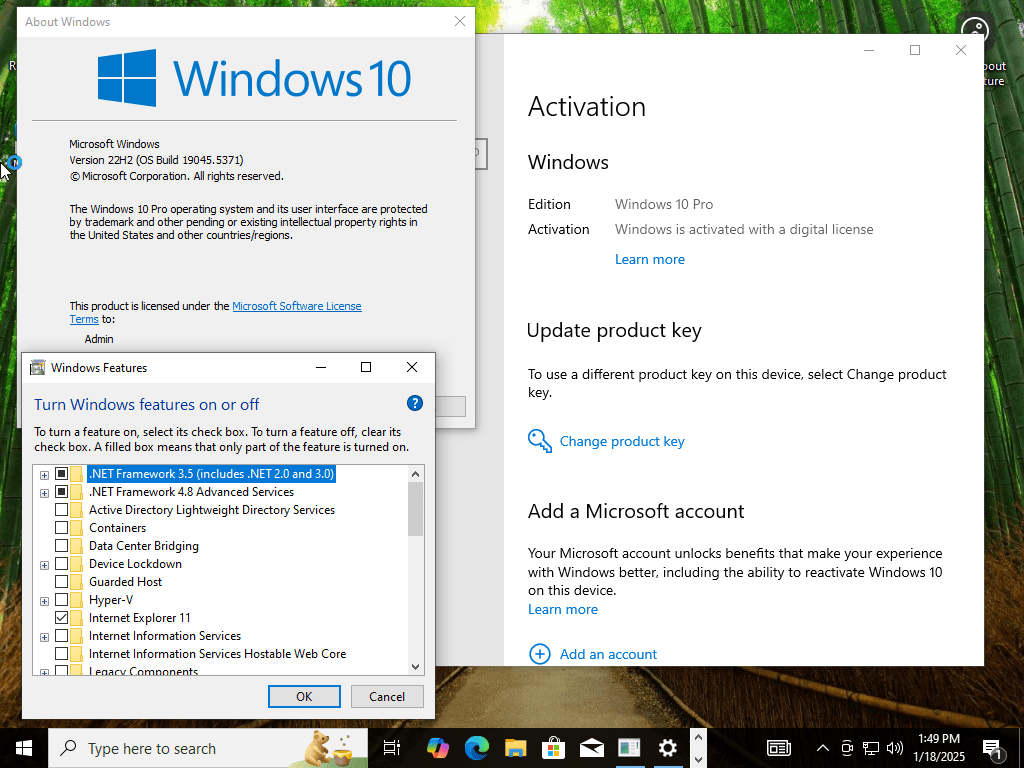The width and height of the screenshot is (1024, 768).
Task: Click Learn more under Microsoft account
Action: click(x=563, y=609)
